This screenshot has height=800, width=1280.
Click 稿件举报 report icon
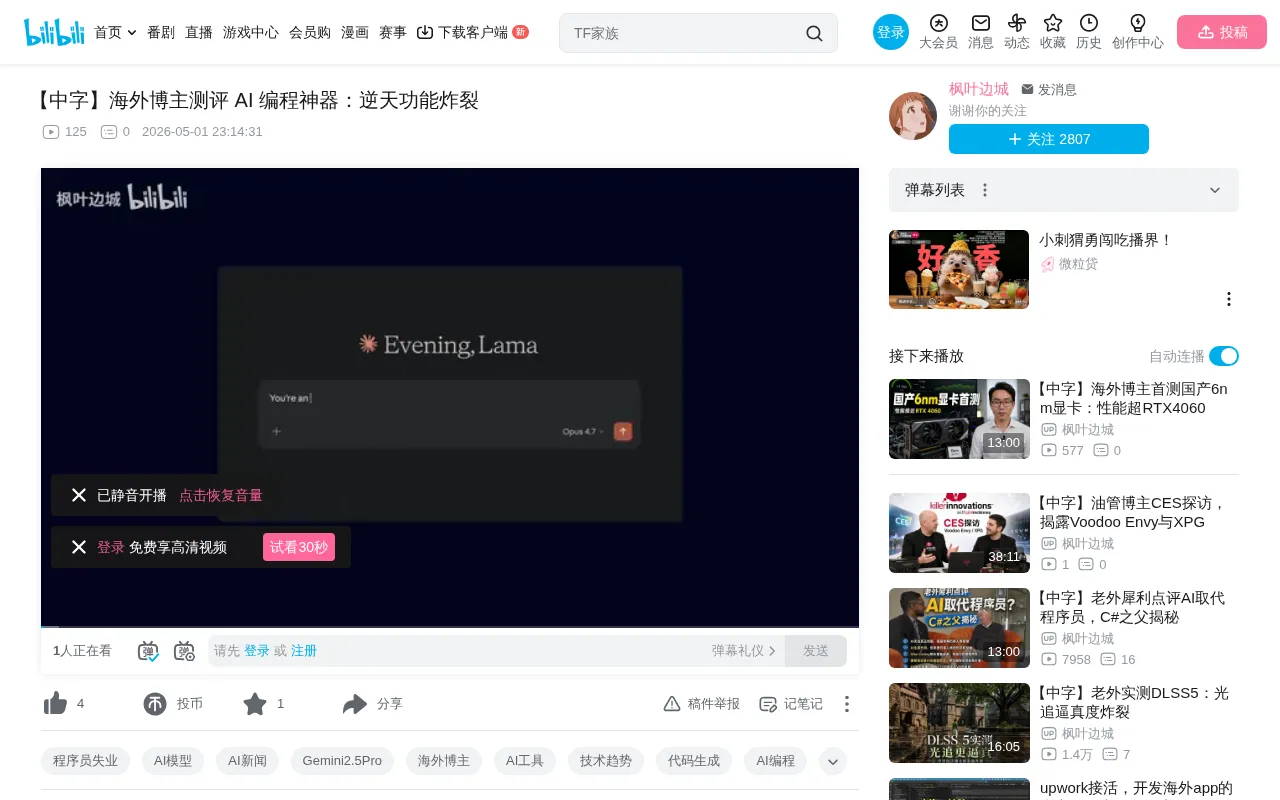tap(672, 704)
